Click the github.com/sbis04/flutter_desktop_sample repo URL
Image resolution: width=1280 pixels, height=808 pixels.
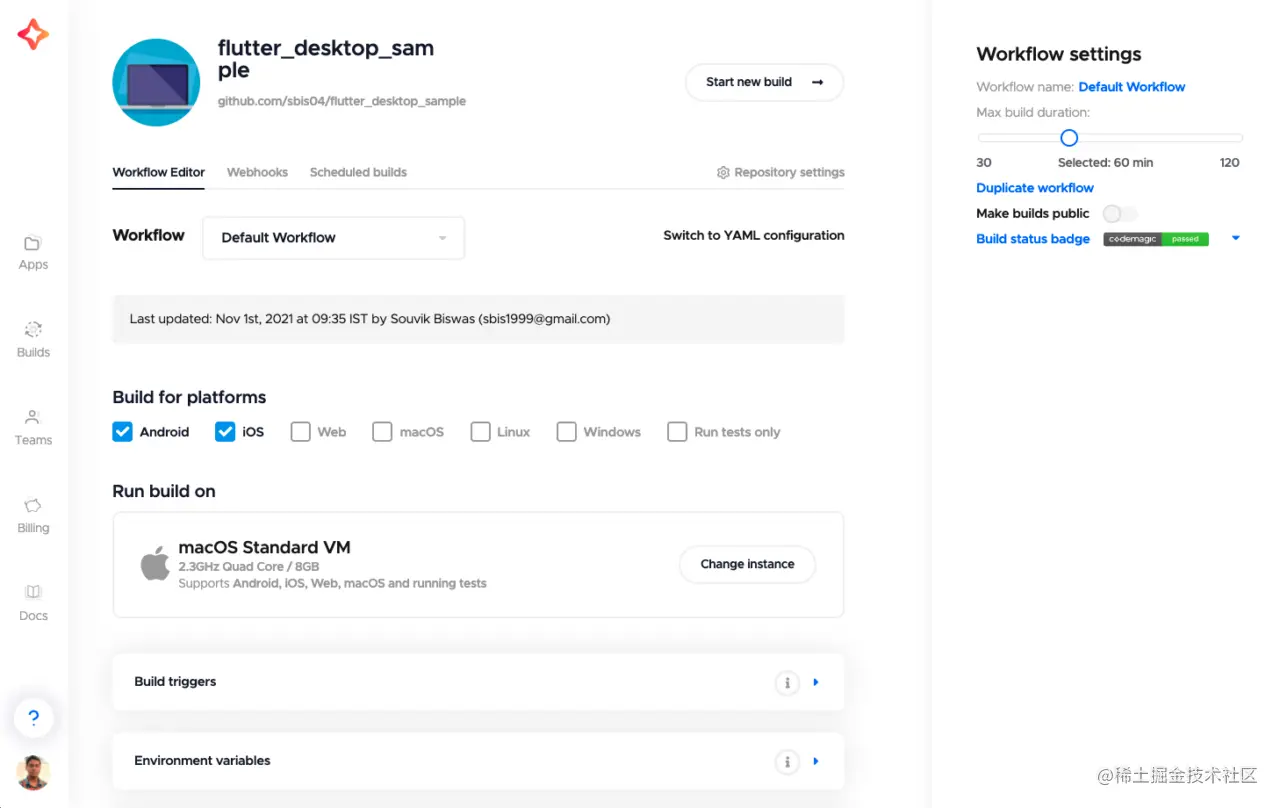[x=342, y=101]
